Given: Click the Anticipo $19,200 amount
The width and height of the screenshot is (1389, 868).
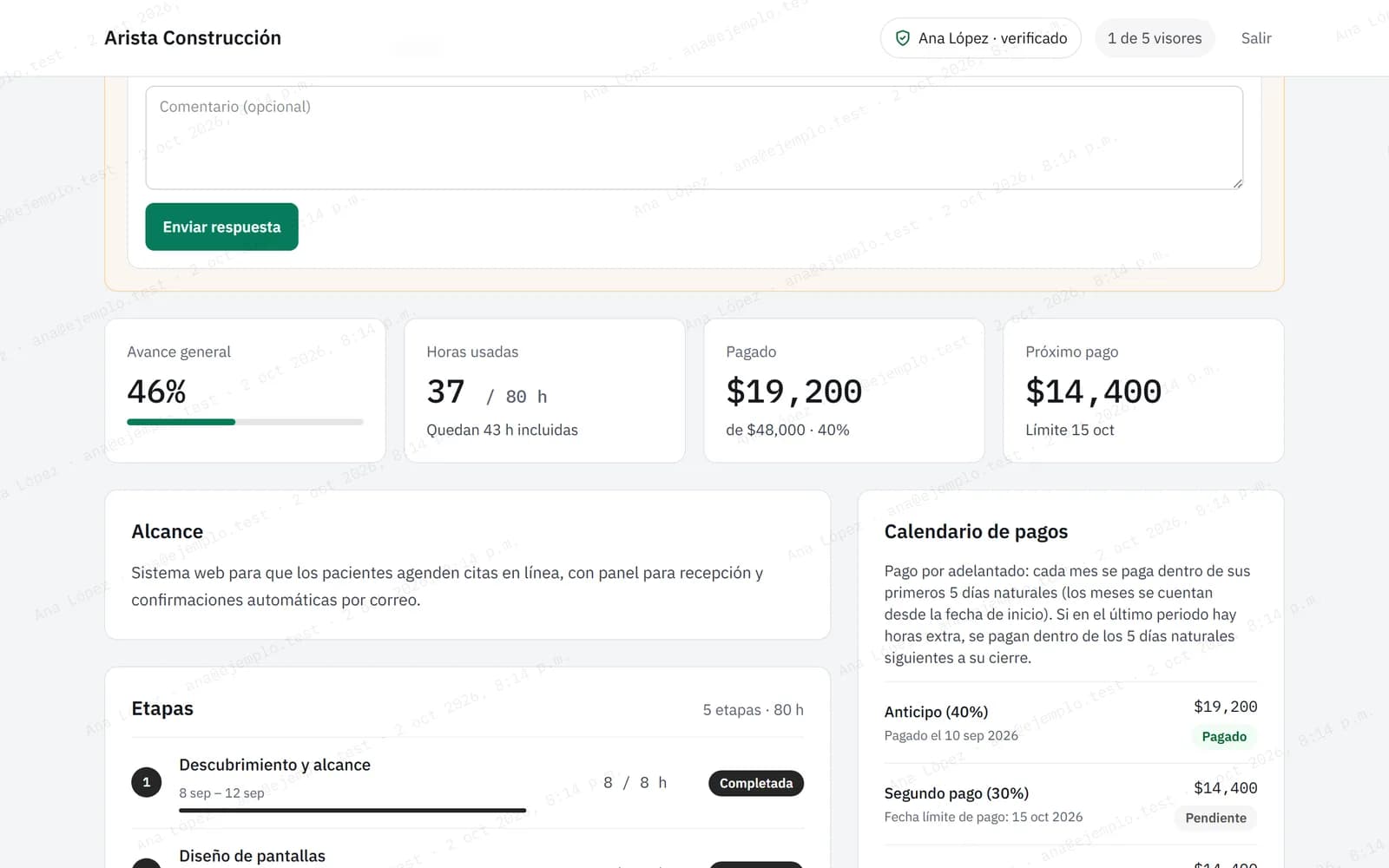Looking at the screenshot, I should point(1225,707).
